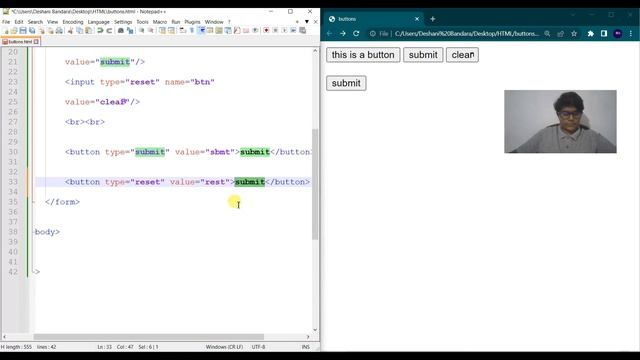Click the "UTF-8" encoding in status bar

[258, 347]
